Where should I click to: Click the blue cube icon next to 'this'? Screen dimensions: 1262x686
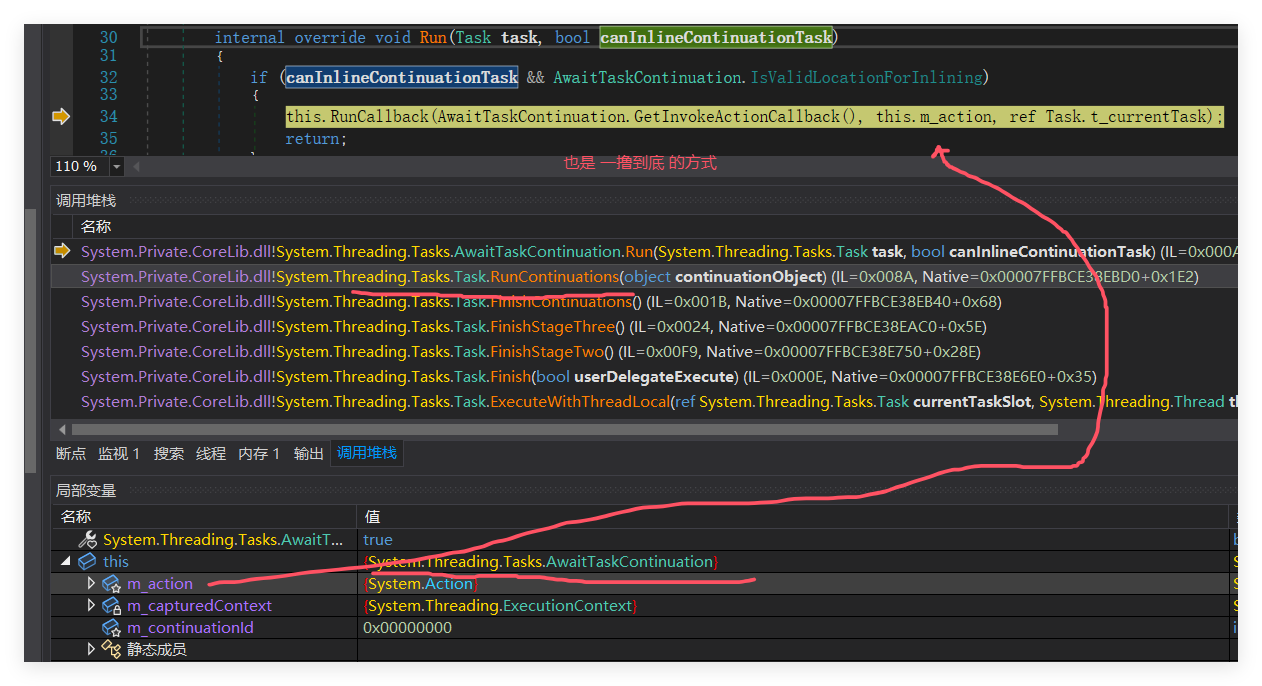tap(87, 562)
